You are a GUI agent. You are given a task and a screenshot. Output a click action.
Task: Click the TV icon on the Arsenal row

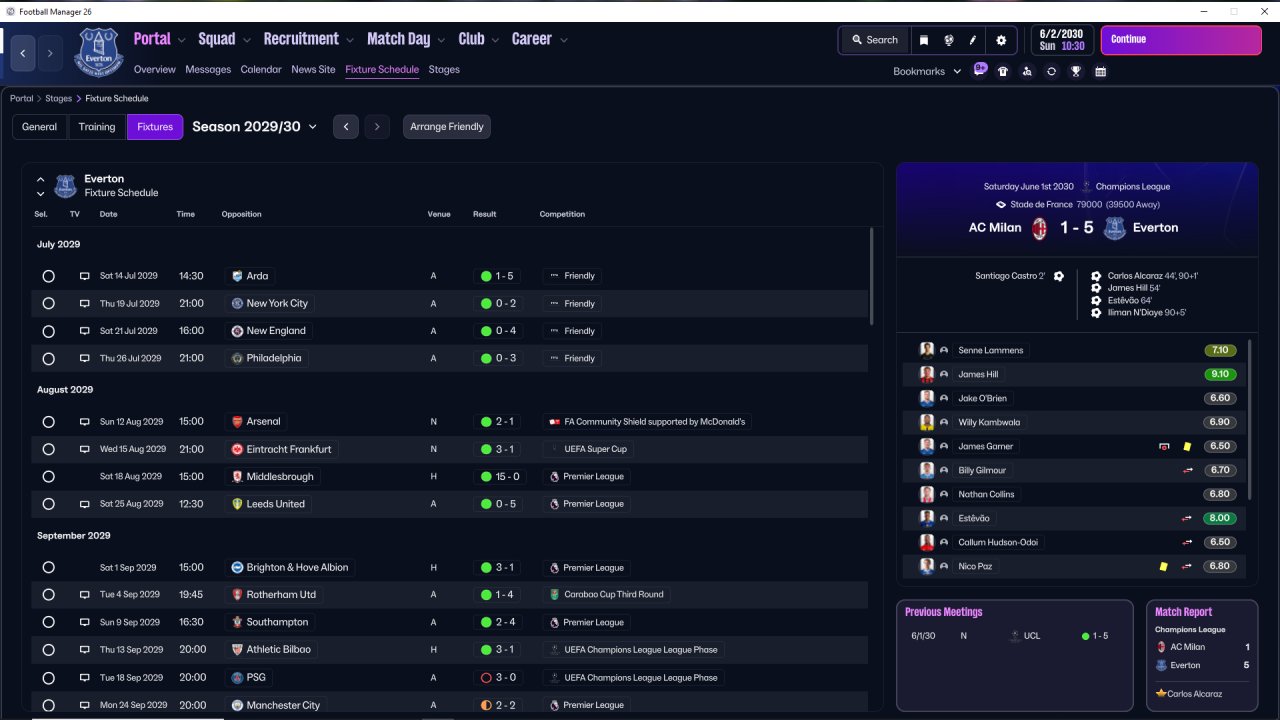coord(85,422)
